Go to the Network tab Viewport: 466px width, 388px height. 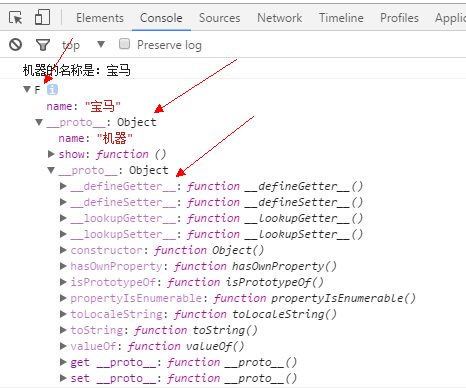[x=279, y=18]
